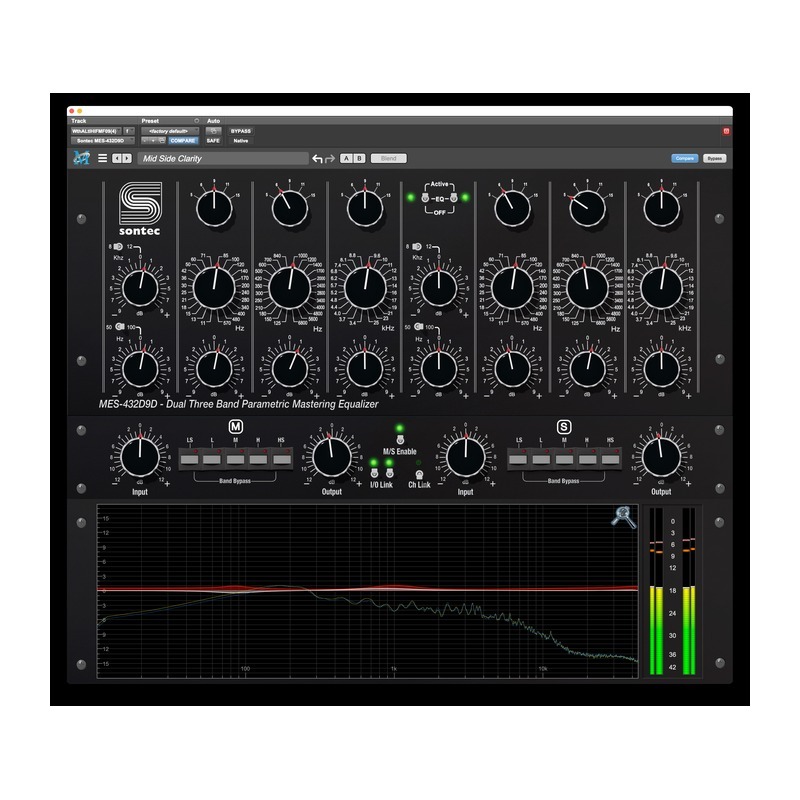The height and width of the screenshot is (800, 800).
Task: Bypass the LS band in M section
Action: [x=189, y=459]
